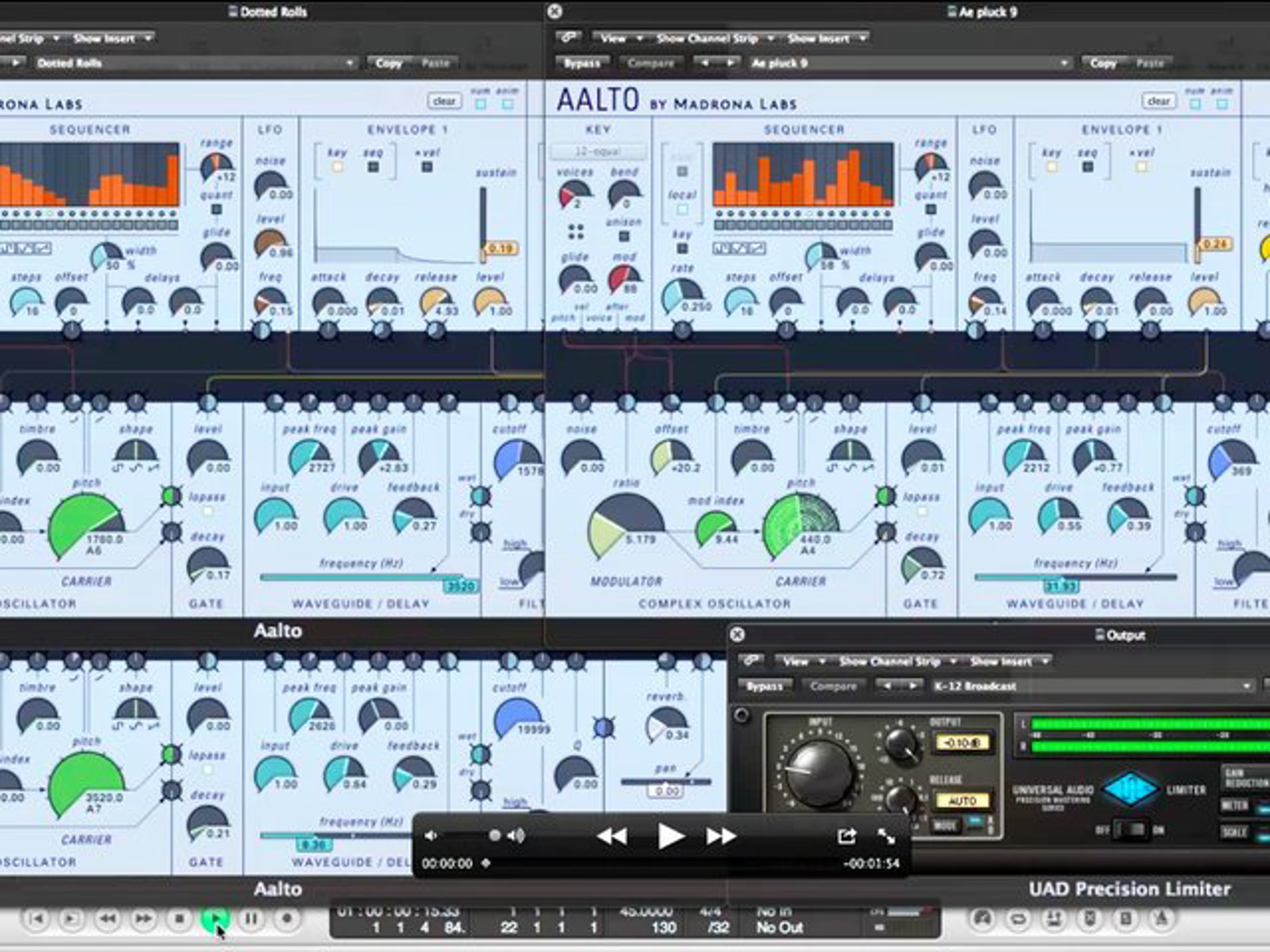Click Copy in the Ae pluck 9 window
The height and width of the screenshot is (952, 1270).
1103,62
